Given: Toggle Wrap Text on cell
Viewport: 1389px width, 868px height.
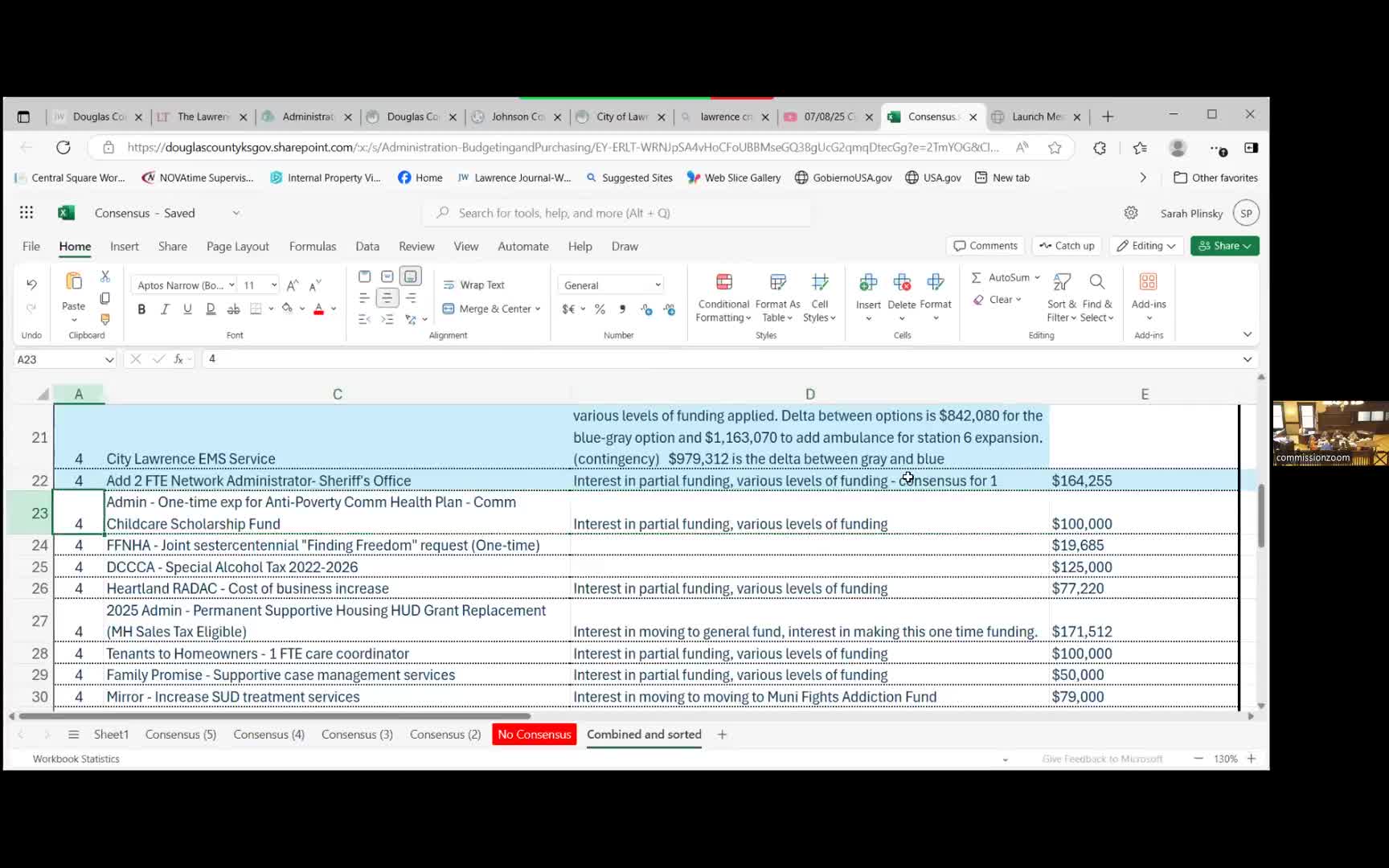Looking at the screenshot, I should point(474,285).
